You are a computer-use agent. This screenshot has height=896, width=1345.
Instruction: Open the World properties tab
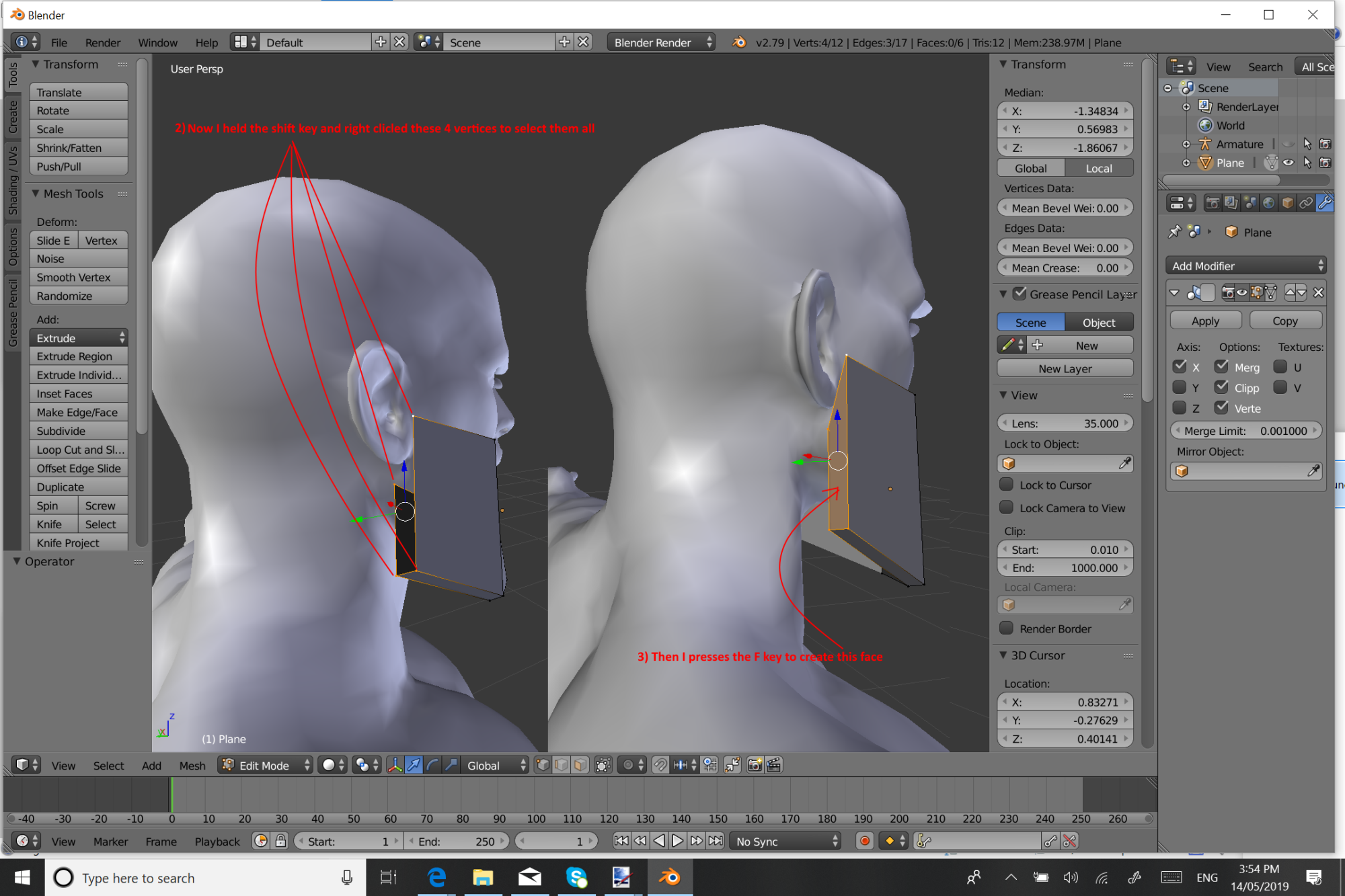pyautogui.click(x=1269, y=203)
